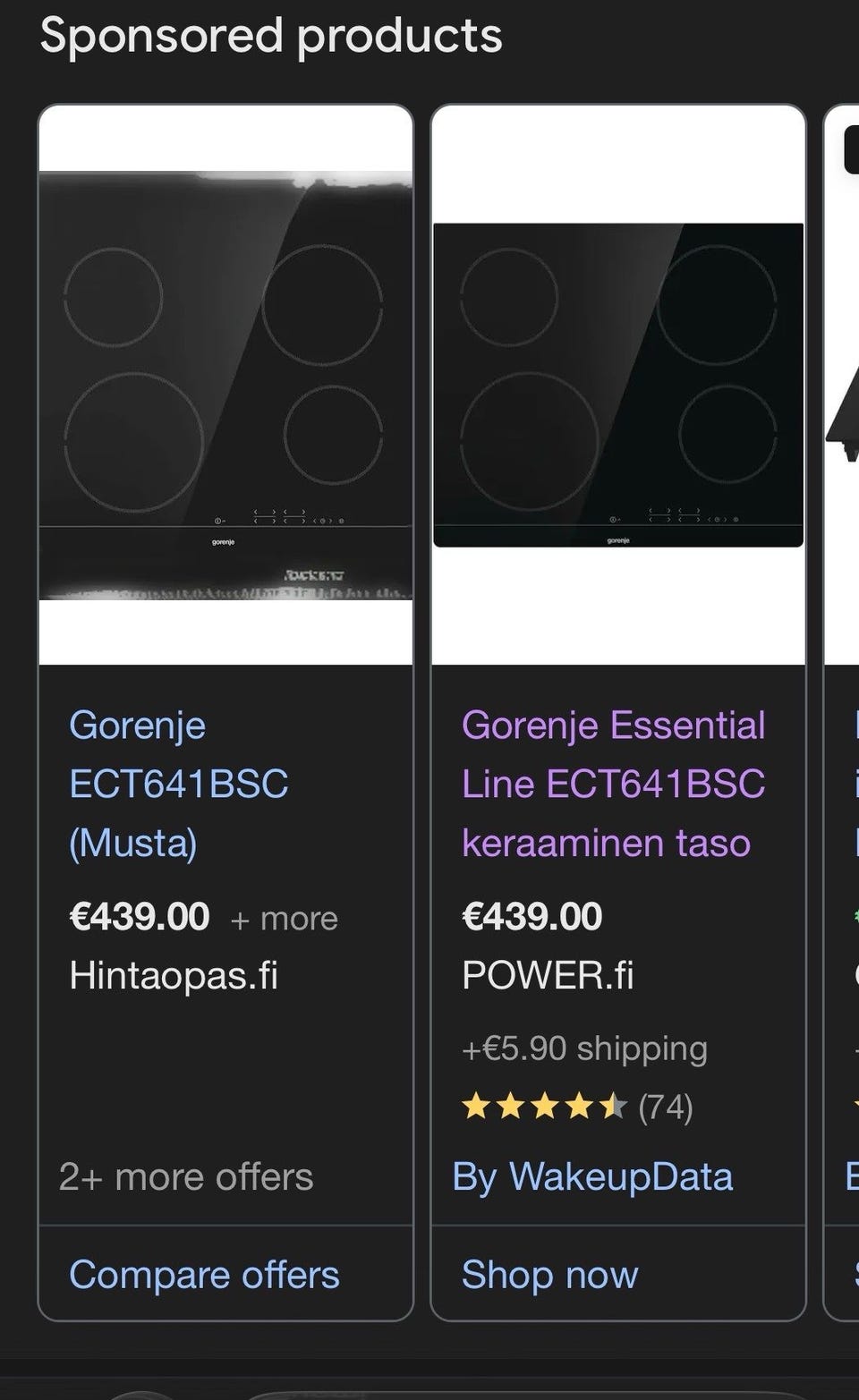Click the first gold star in the rating

click(x=476, y=1107)
